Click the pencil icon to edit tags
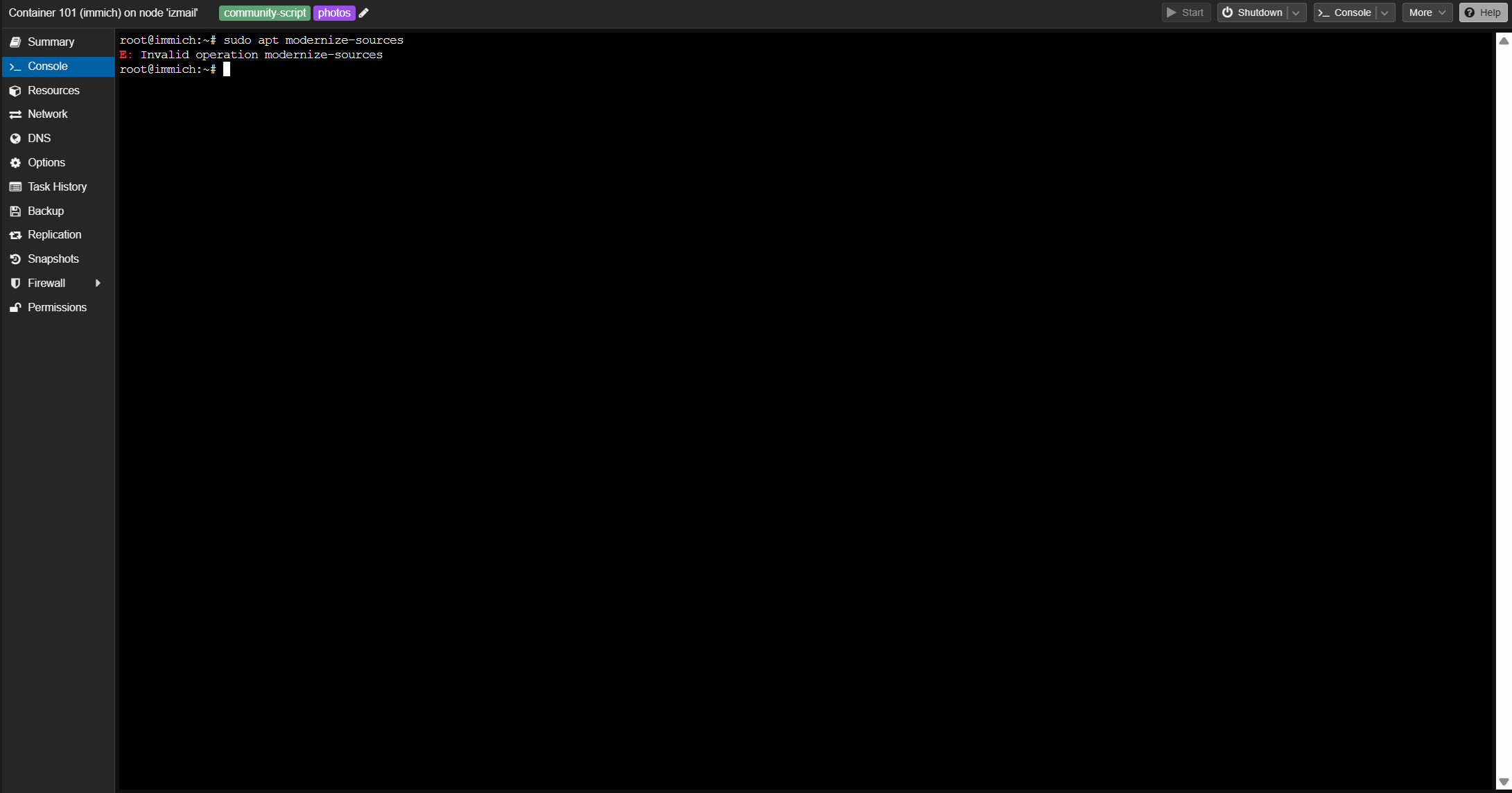Screen dimensions: 1512x793 tap(363, 13)
